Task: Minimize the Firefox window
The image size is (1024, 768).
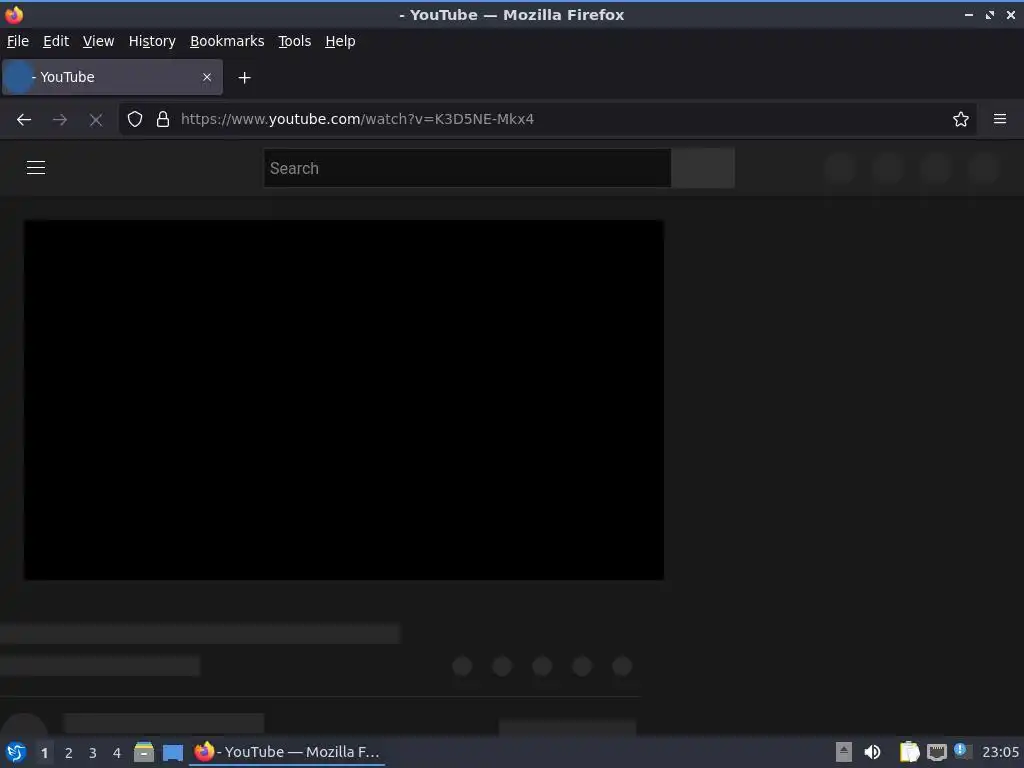Action: click(968, 15)
